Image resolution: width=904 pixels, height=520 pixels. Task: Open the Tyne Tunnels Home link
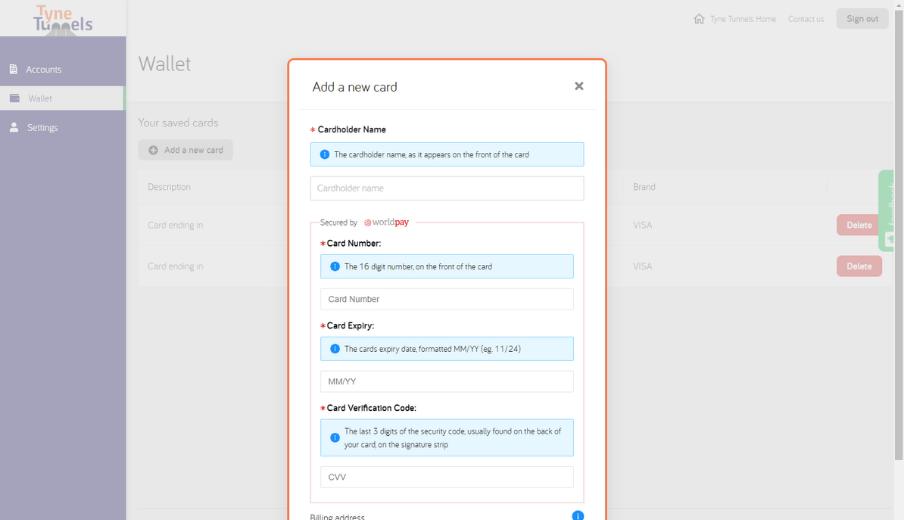(x=743, y=19)
